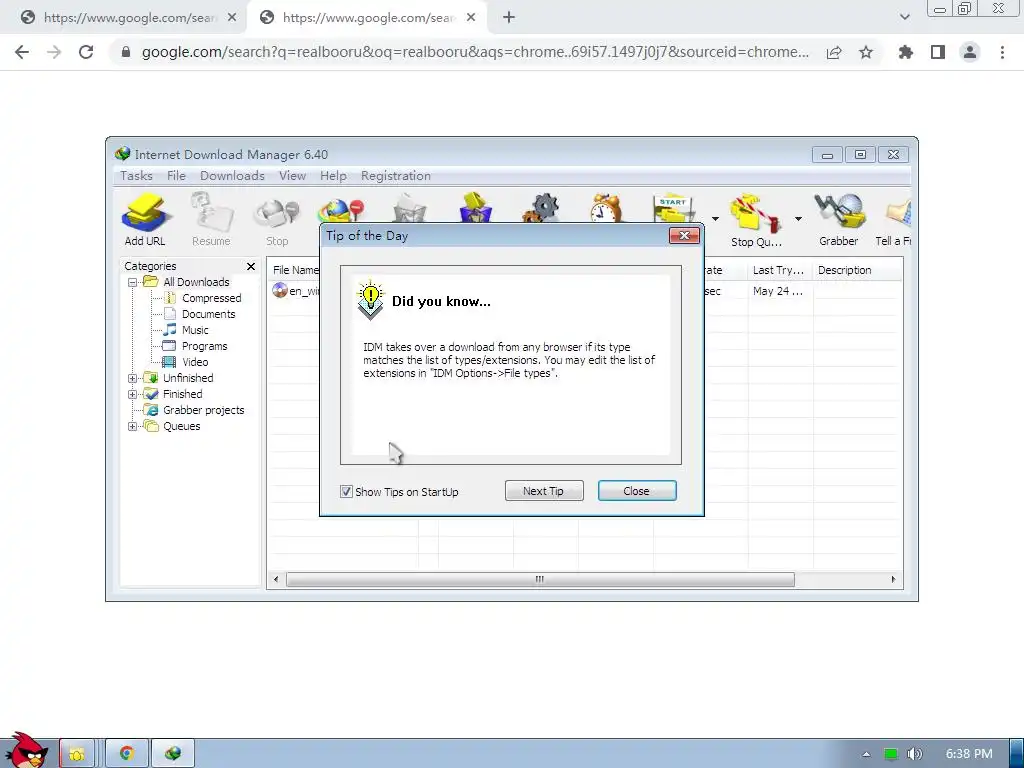Open the View menu
This screenshot has height=768, width=1024.
tap(293, 176)
